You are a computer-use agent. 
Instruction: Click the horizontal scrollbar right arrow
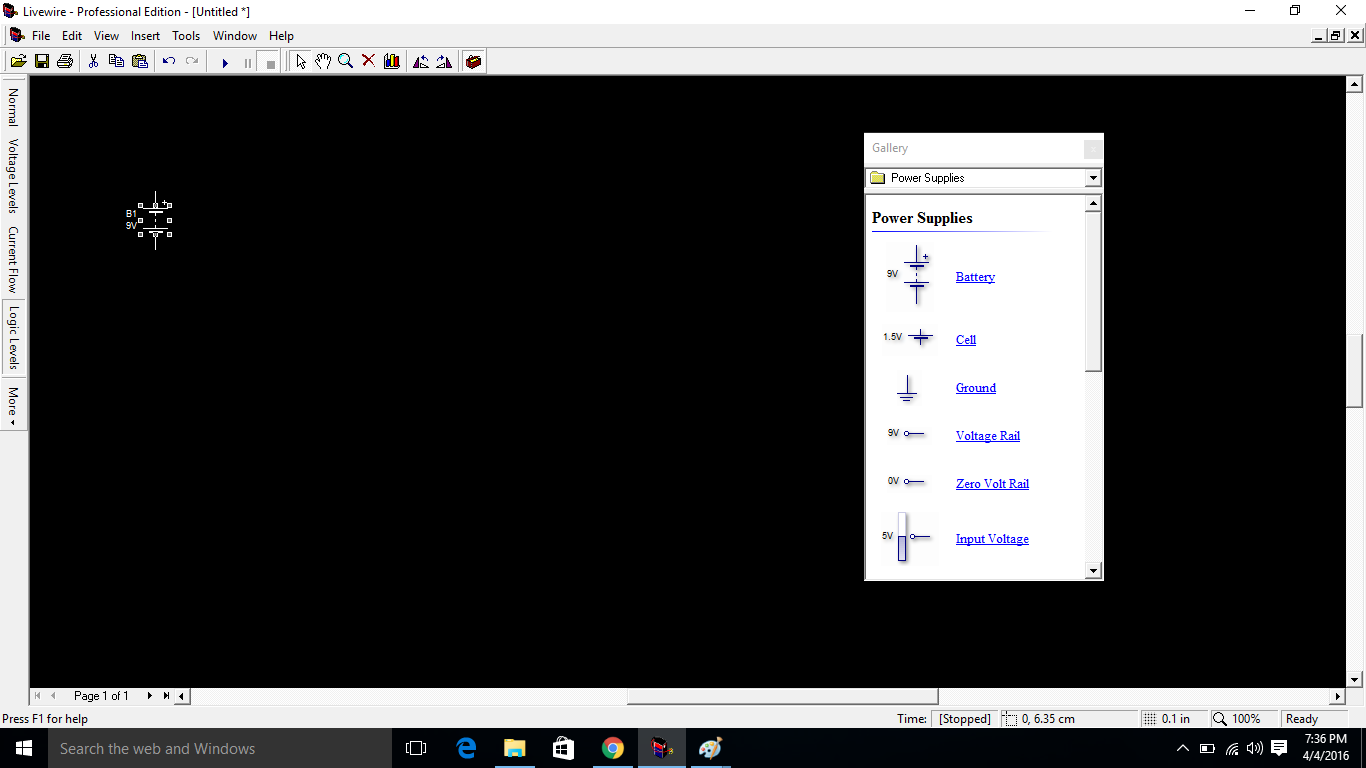[1338, 696]
